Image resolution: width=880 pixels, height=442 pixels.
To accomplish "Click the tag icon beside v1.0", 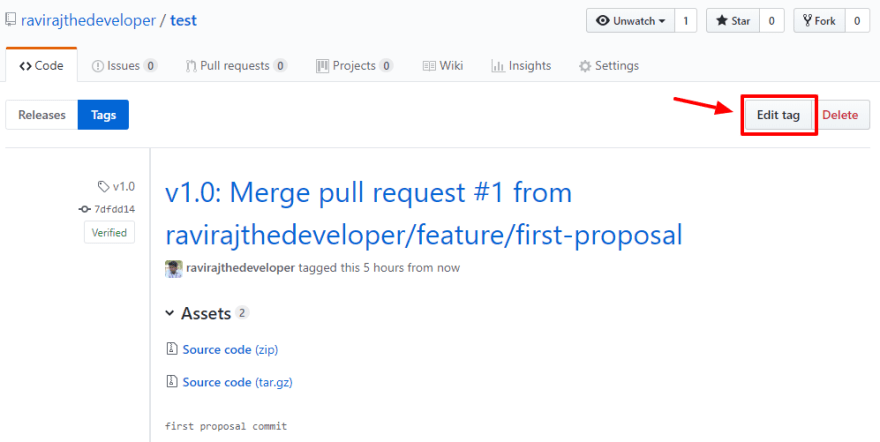I will click(103, 186).
